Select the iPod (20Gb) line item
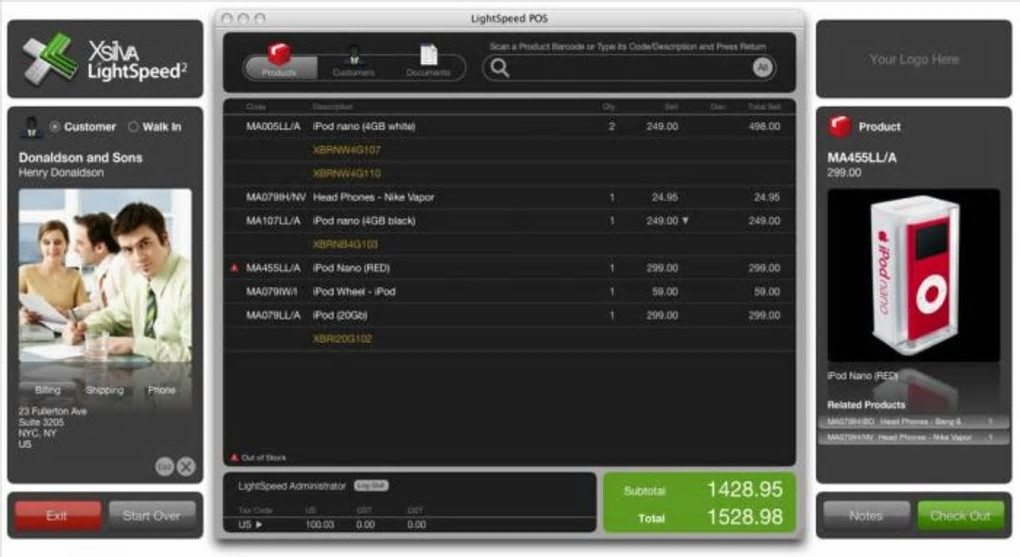 click(509, 316)
